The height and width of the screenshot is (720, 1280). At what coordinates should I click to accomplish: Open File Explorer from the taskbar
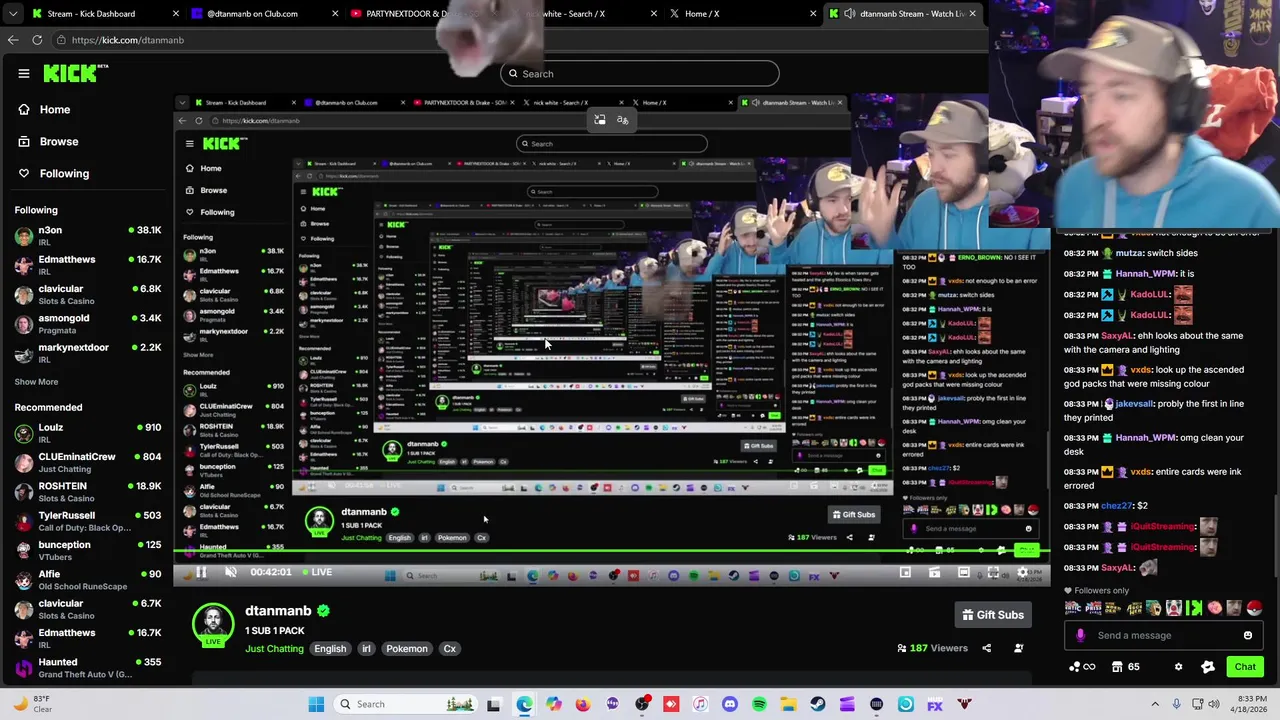[788, 704]
